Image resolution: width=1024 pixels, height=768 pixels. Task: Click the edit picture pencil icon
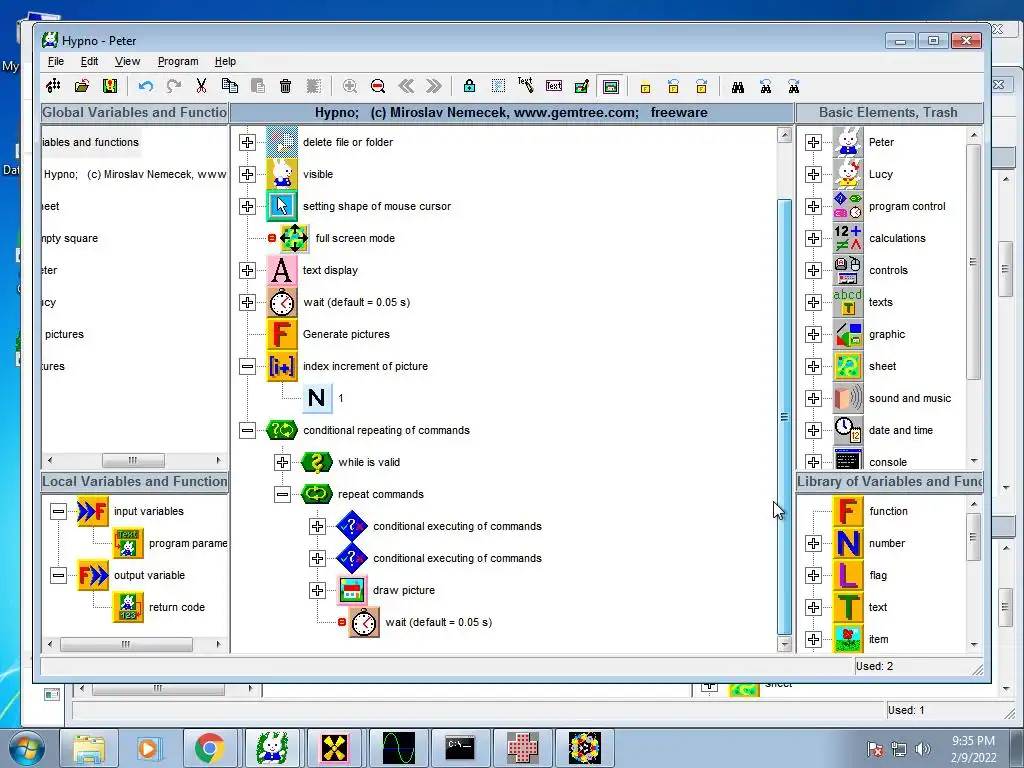pos(582,86)
